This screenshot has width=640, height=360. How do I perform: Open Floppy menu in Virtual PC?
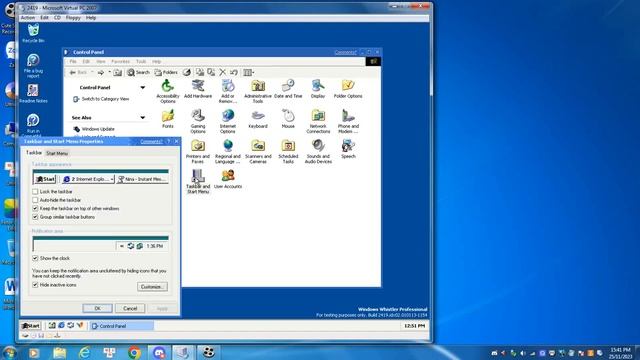click(x=73, y=18)
